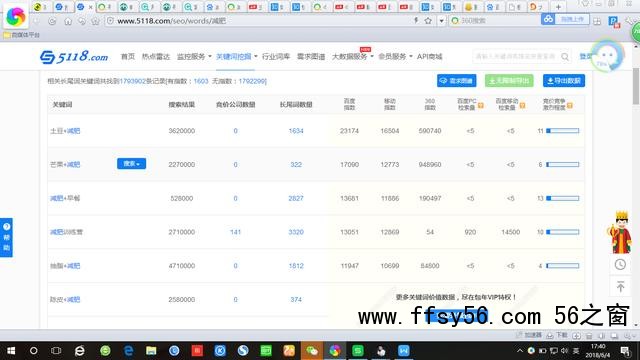640x360 pixels.
Task: Click the 下载 download status bar item
Action: coord(557,336)
